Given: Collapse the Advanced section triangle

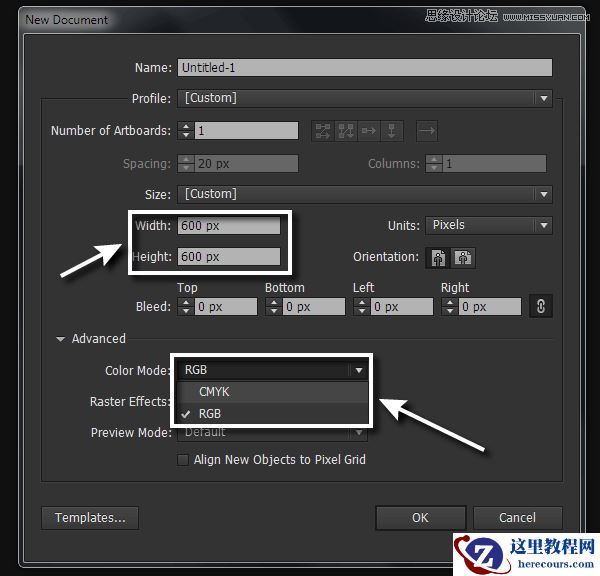Looking at the screenshot, I should coord(60,339).
